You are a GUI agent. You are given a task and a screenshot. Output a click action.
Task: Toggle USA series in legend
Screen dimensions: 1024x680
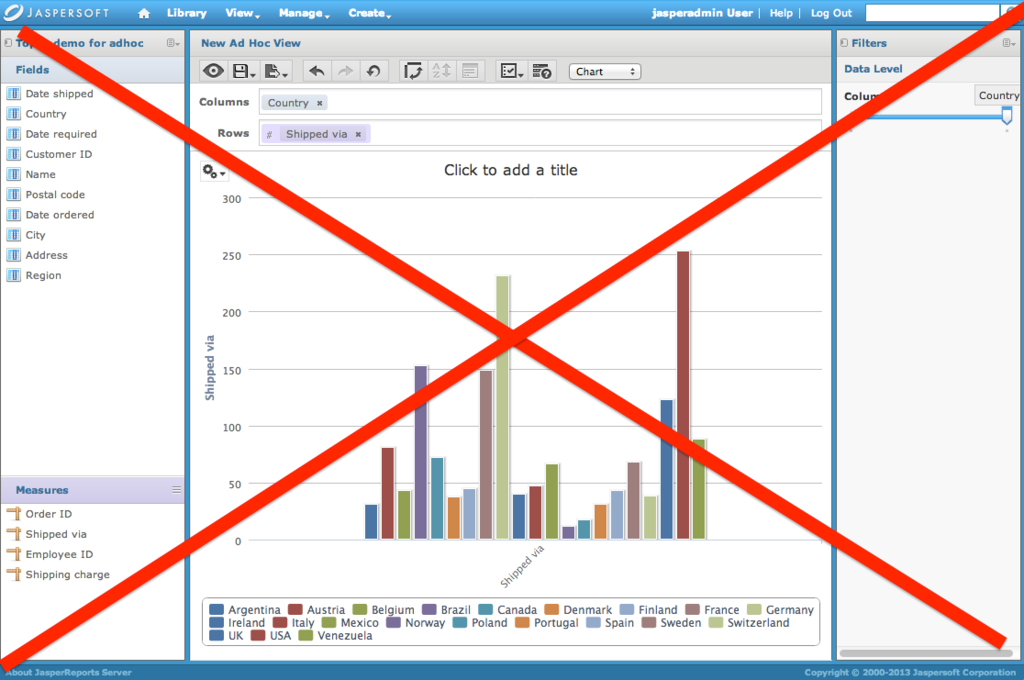[271, 636]
